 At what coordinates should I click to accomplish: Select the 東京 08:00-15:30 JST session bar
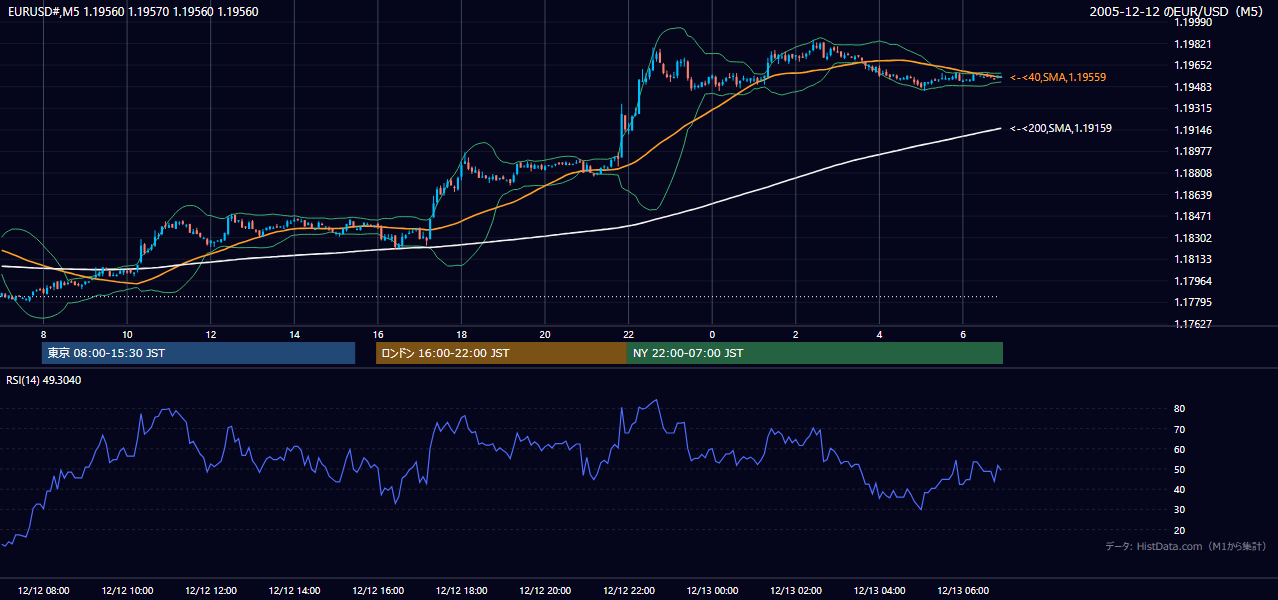point(198,353)
